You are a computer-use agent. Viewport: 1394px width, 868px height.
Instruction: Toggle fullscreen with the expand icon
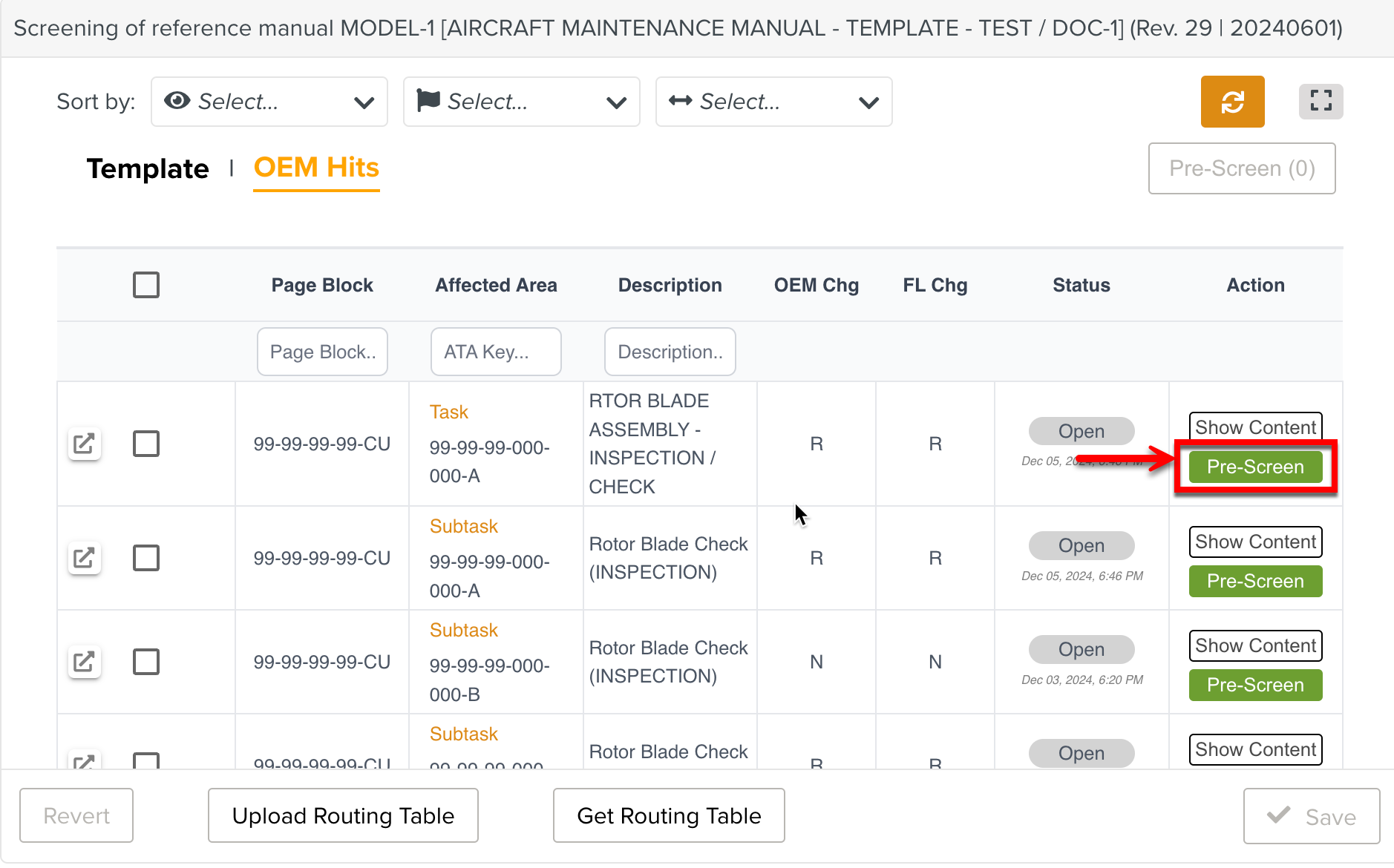[1321, 102]
